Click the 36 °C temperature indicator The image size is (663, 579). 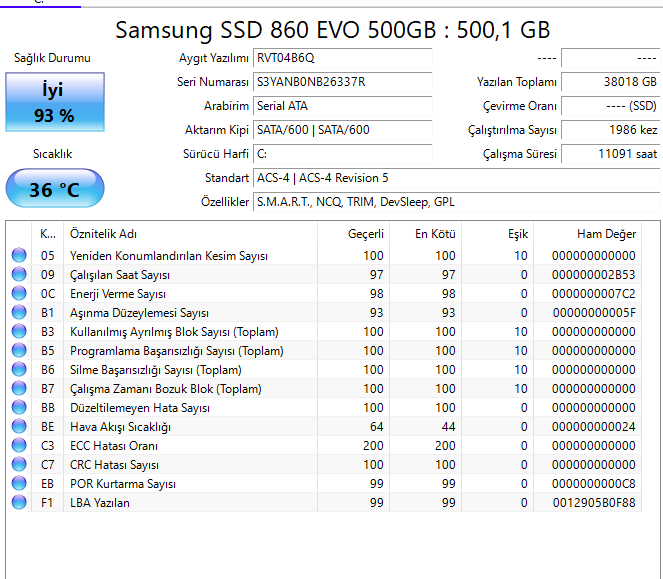(x=55, y=188)
